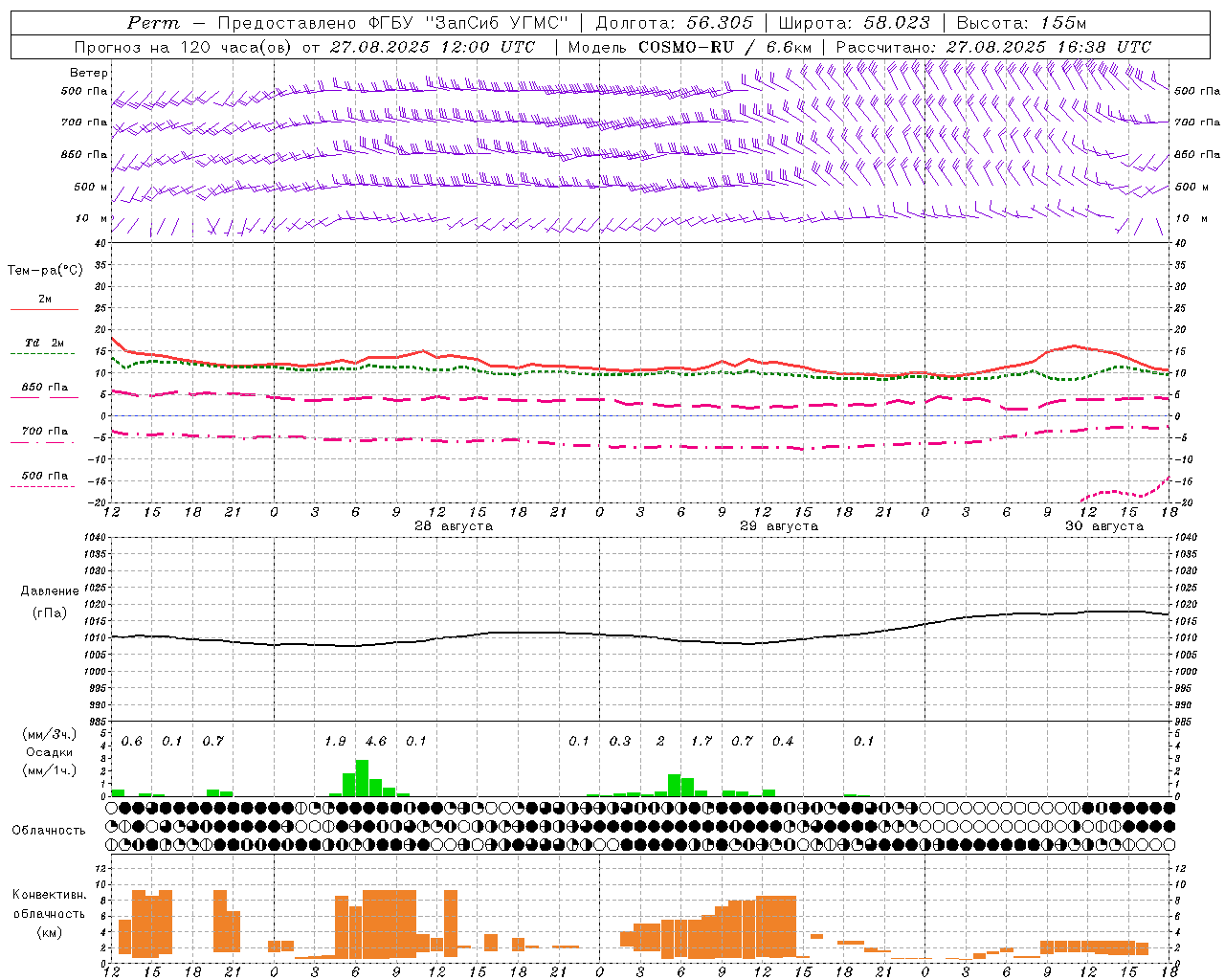Click the '700 гПа' temperature legend entry

45,431
